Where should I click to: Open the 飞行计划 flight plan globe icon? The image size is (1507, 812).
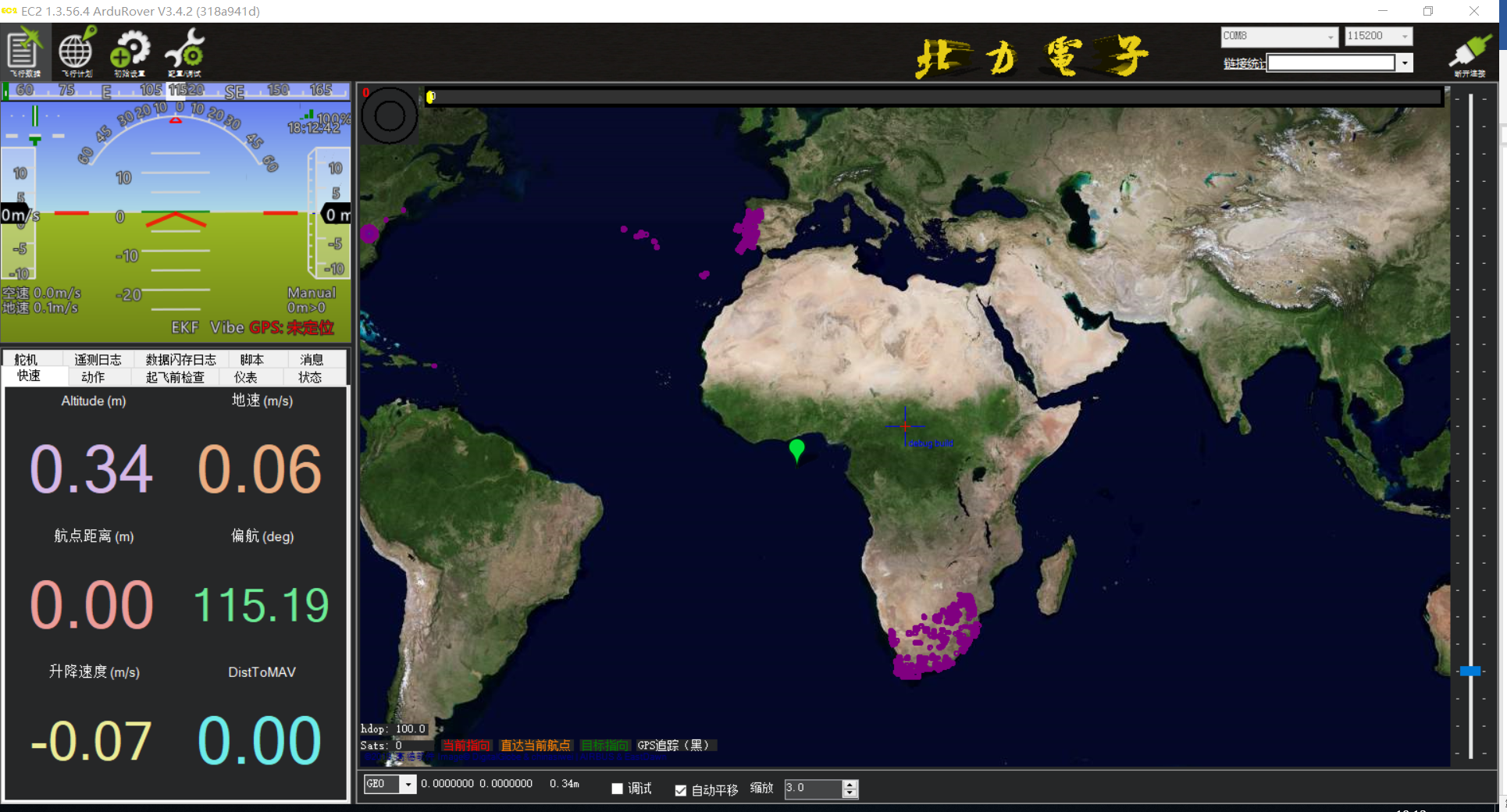click(77, 52)
